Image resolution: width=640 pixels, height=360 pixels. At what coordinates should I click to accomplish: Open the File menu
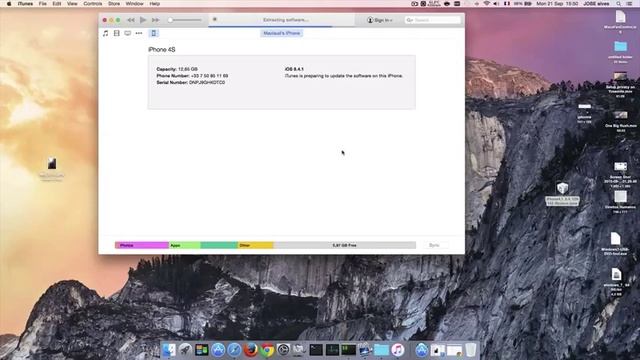click(x=42, y=4)
